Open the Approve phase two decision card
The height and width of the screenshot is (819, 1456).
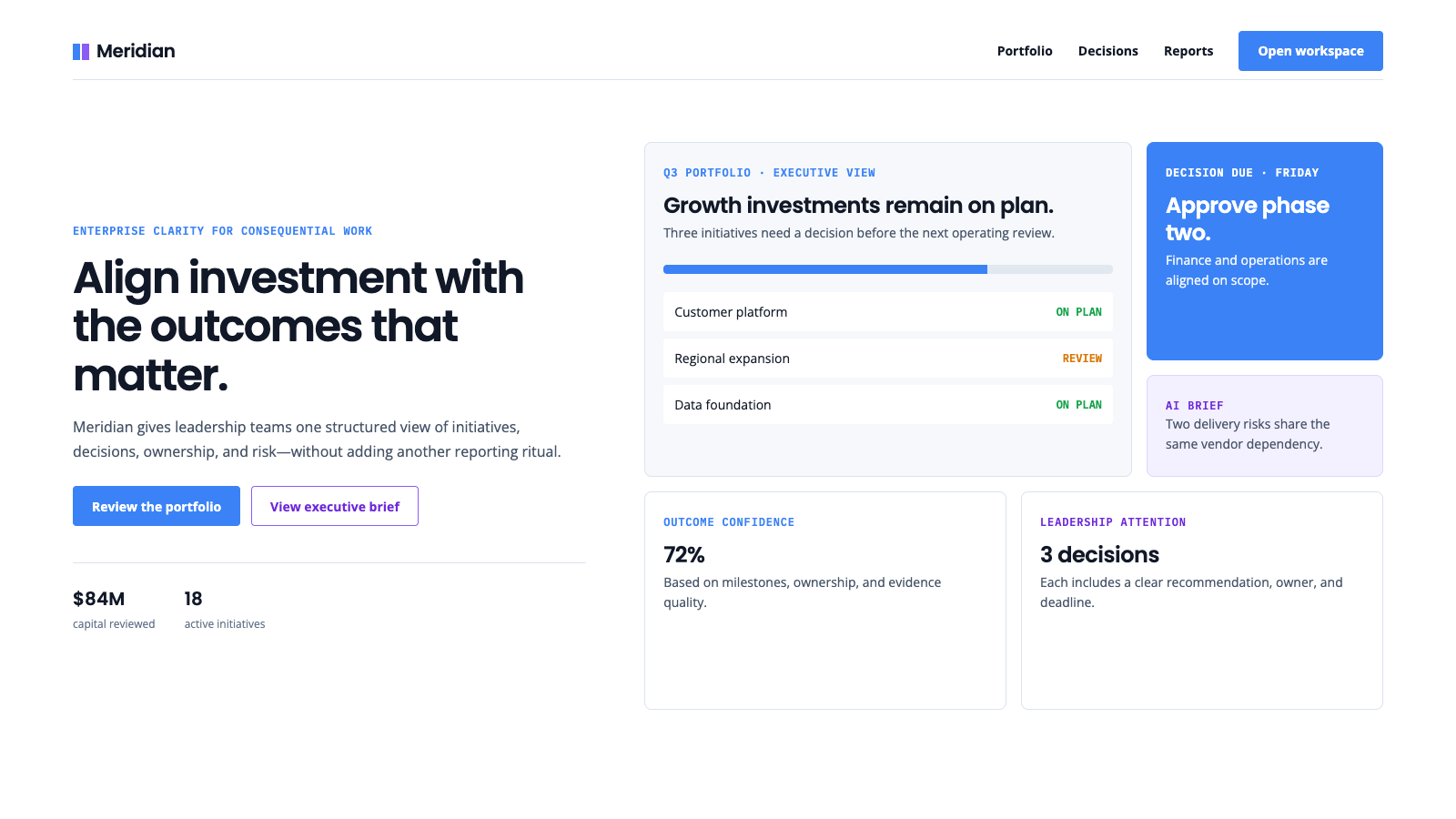[1265, 251]
